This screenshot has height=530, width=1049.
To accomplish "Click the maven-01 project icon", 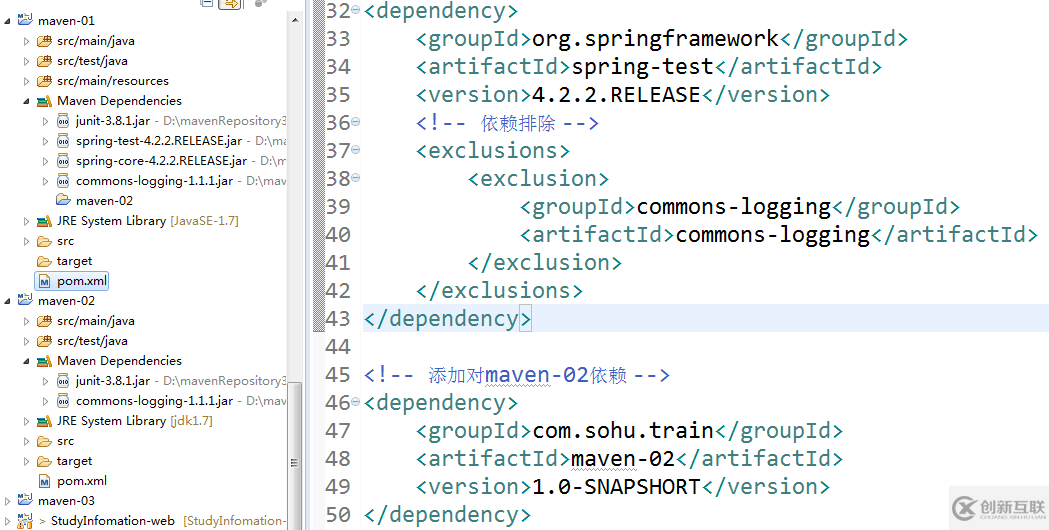I will click(x=25, y=20).
